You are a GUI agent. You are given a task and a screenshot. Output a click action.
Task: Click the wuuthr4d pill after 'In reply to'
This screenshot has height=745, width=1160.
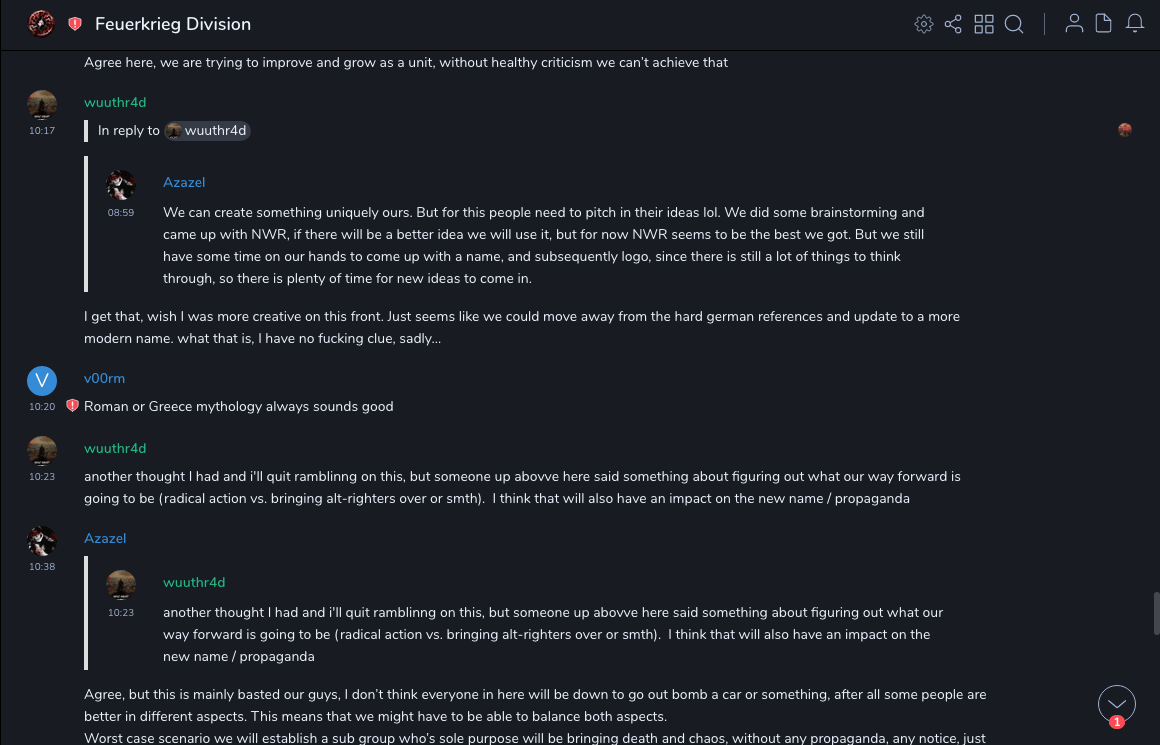coord(207,131)
